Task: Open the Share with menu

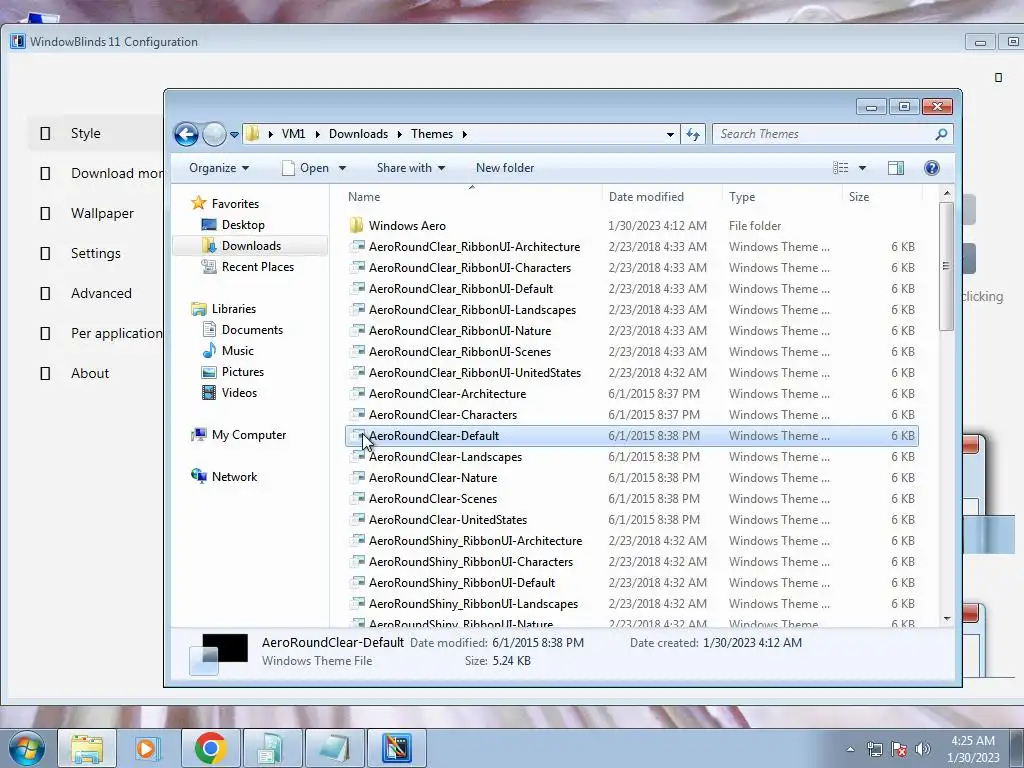Action: (411, 168)
